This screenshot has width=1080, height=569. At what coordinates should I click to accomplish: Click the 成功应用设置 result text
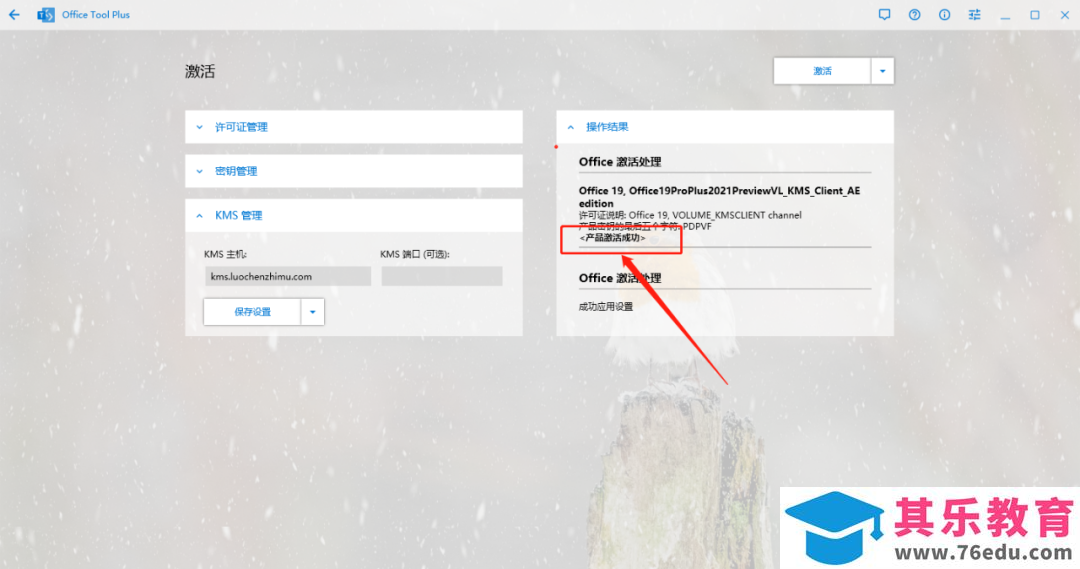click(605, 307)
